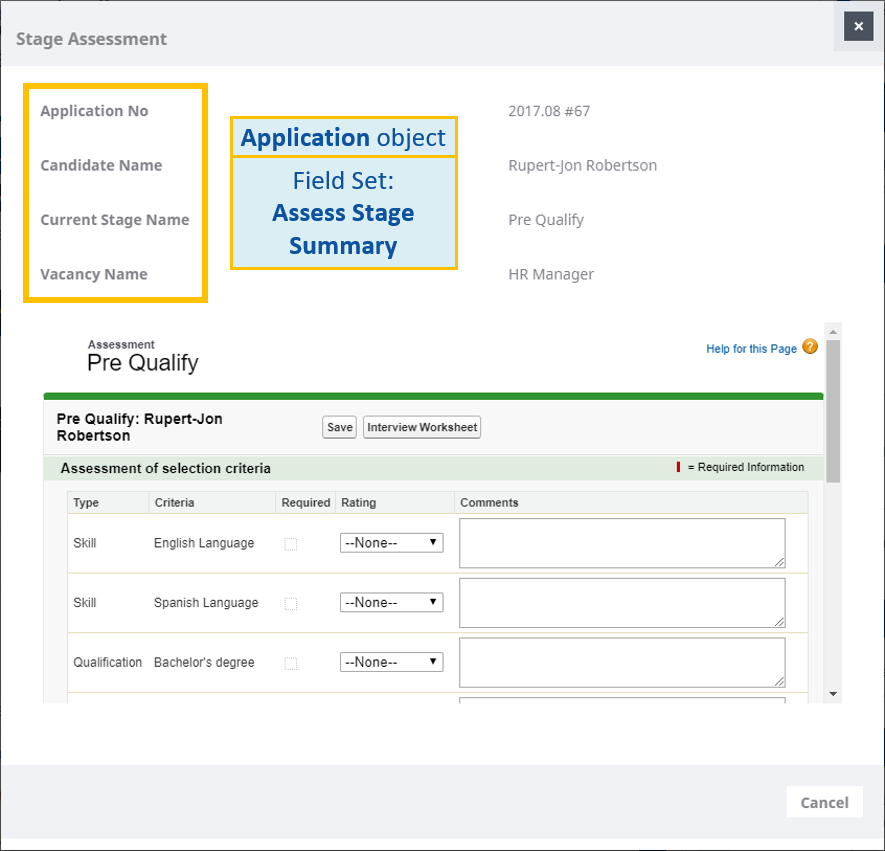The image size is (885, 851).
Task: Toggle Required checkbox for English Language
Action: 291,544
